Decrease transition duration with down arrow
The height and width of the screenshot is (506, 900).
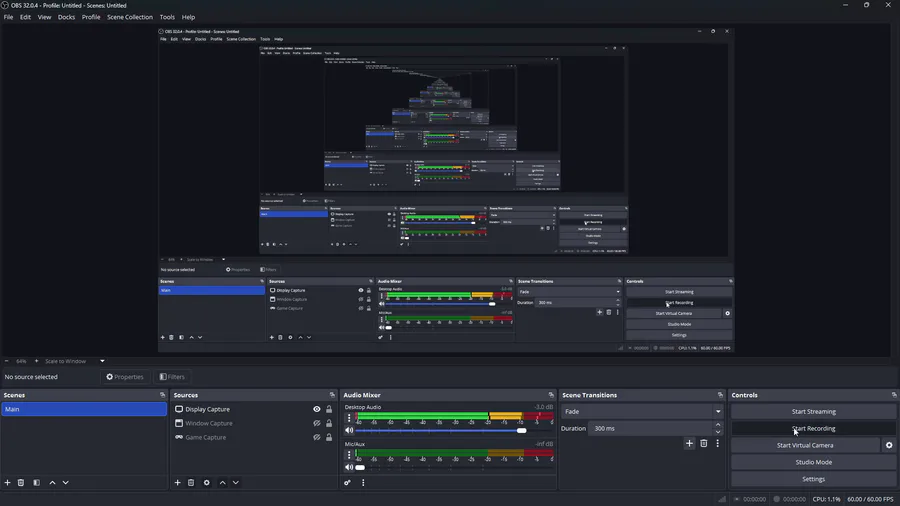pos(718,432)
